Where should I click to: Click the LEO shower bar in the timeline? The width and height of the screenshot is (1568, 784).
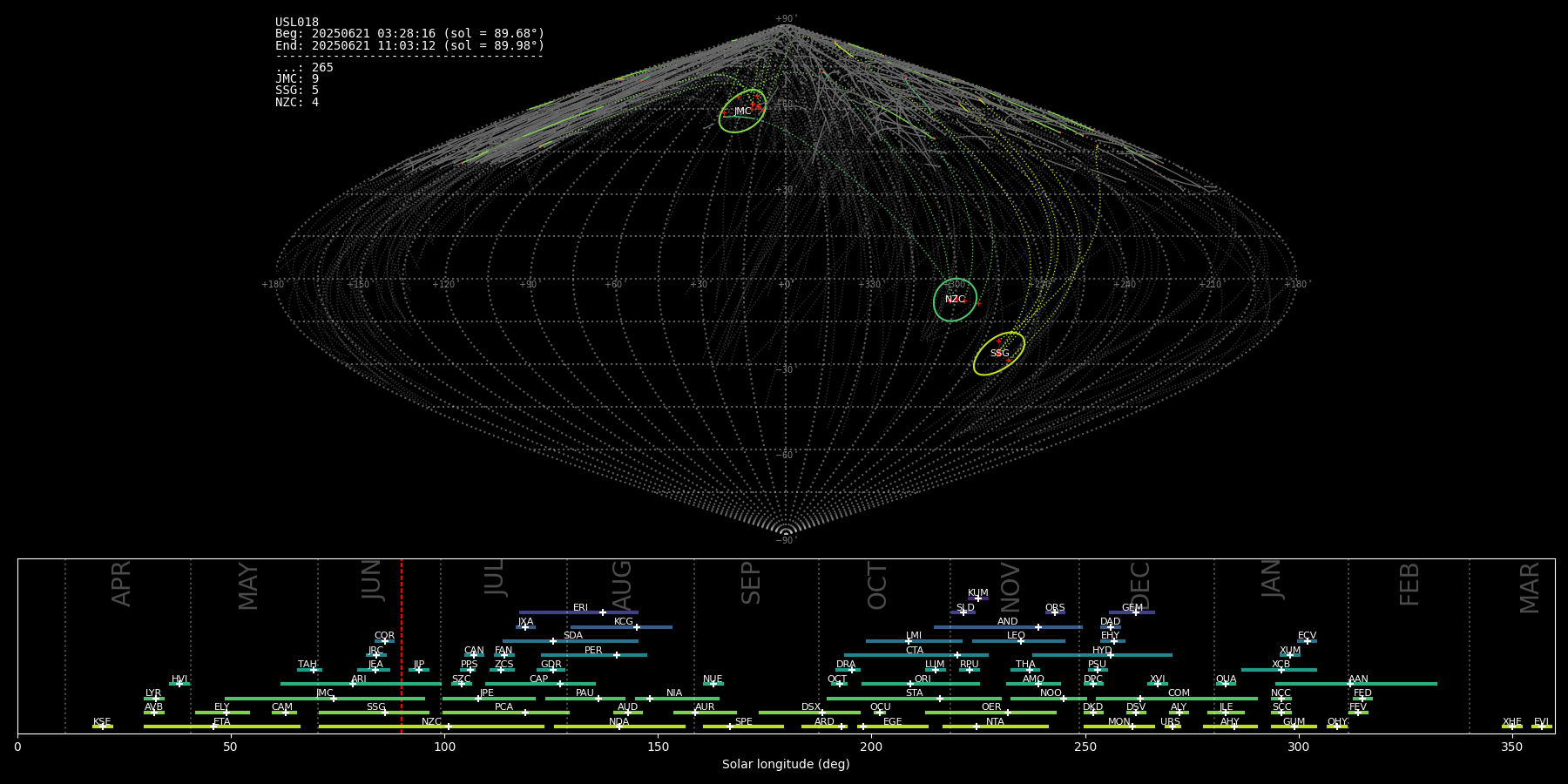tap(1018, 641)
